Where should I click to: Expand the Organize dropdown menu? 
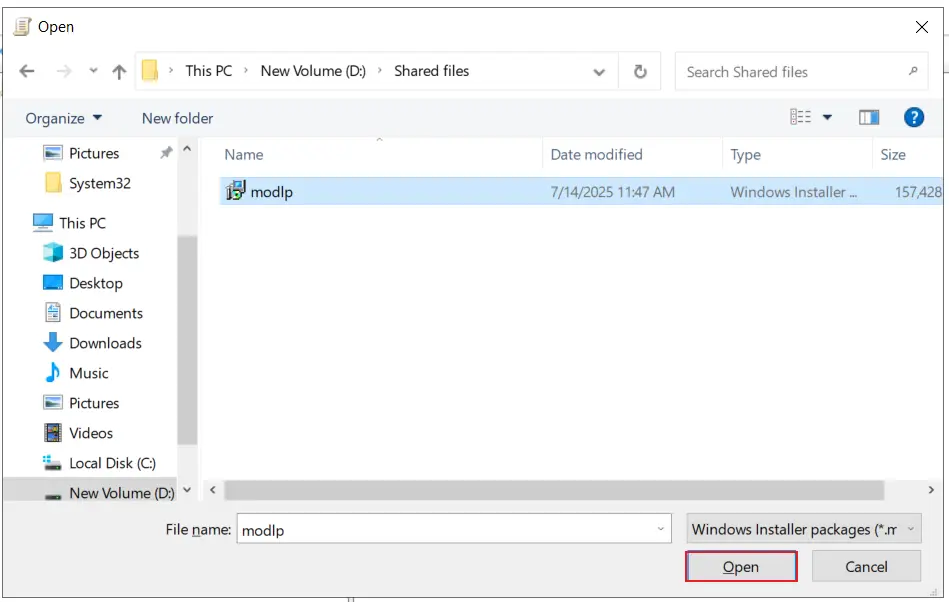click(62, 118)
